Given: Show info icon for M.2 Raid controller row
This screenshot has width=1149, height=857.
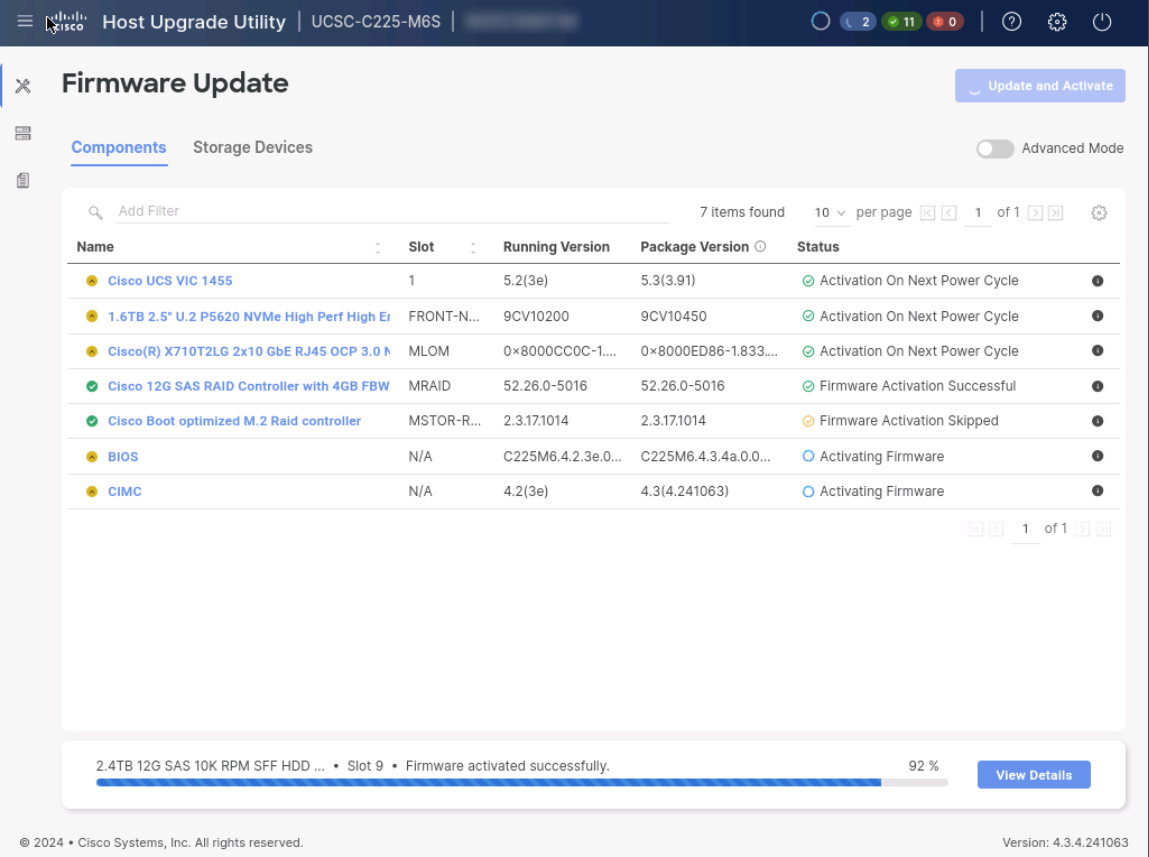Looking at the screenshot, I should (1097, 420).
